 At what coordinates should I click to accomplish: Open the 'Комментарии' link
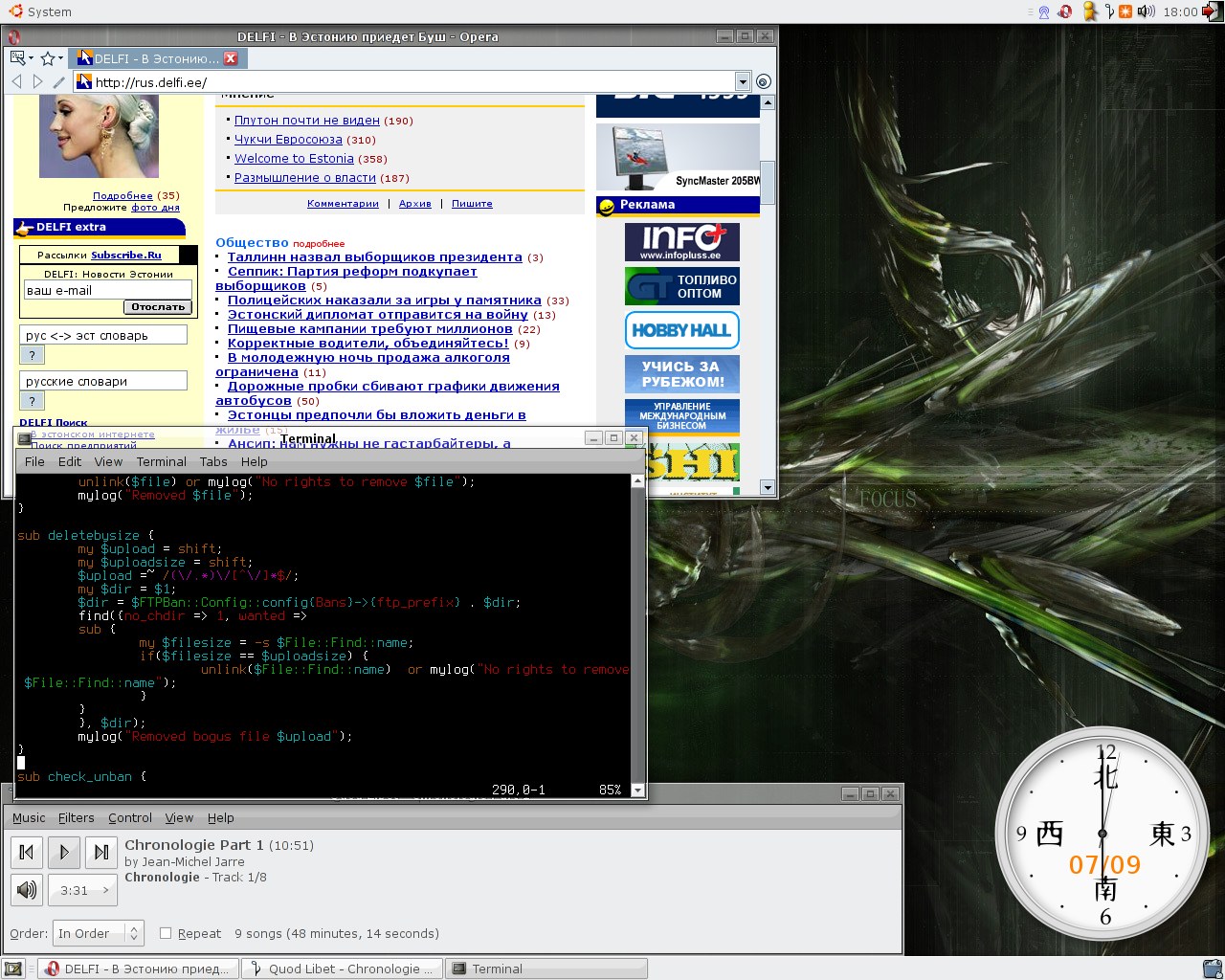(343, 204)
